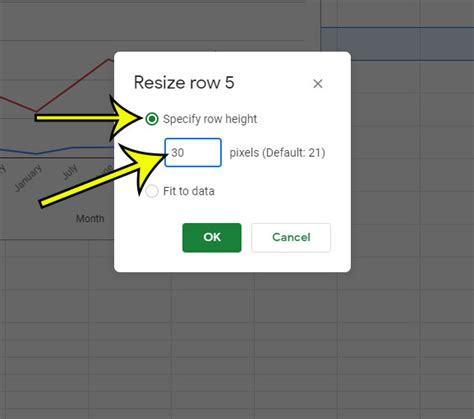
Task: Click the pixels (Default: 21) label
Action: coord(277,153)
